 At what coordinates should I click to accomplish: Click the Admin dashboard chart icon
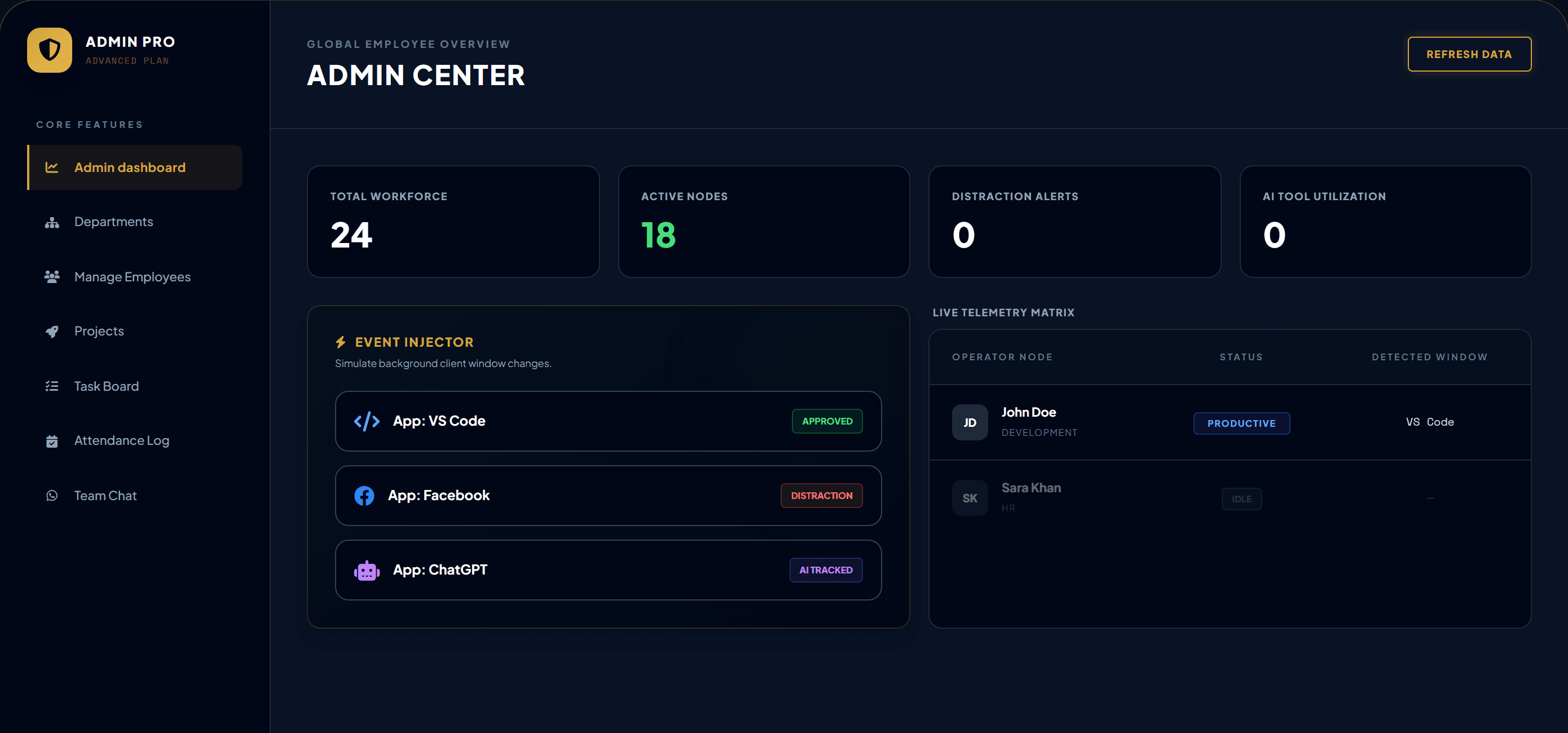click(52, 167)
